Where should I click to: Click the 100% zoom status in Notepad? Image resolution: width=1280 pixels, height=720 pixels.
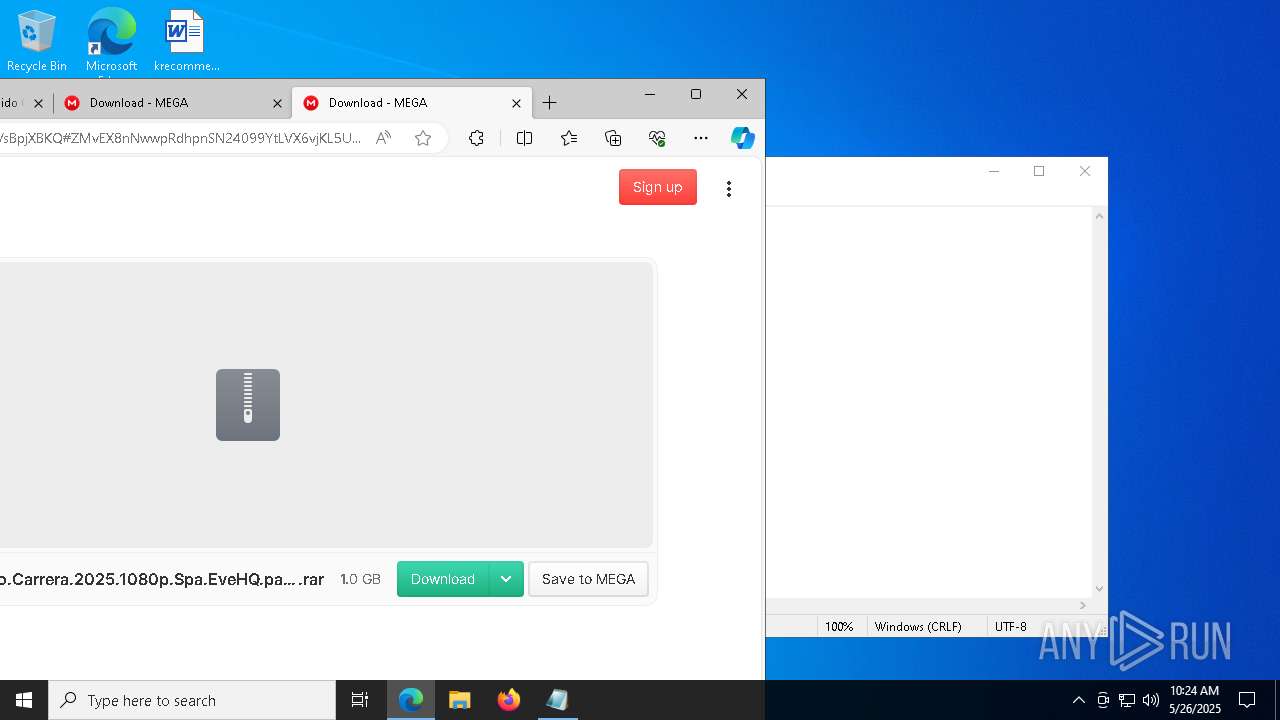[839, 627]
